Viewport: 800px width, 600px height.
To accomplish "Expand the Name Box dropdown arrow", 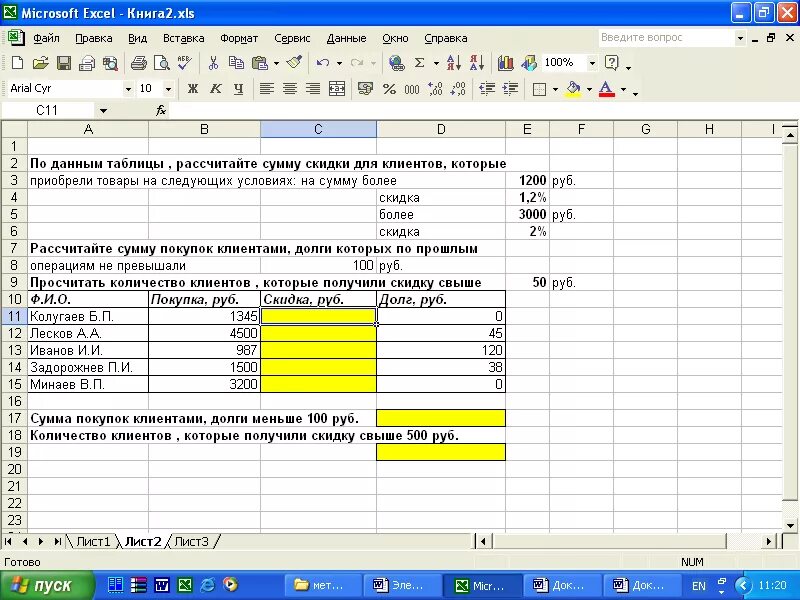I will 103,111.
